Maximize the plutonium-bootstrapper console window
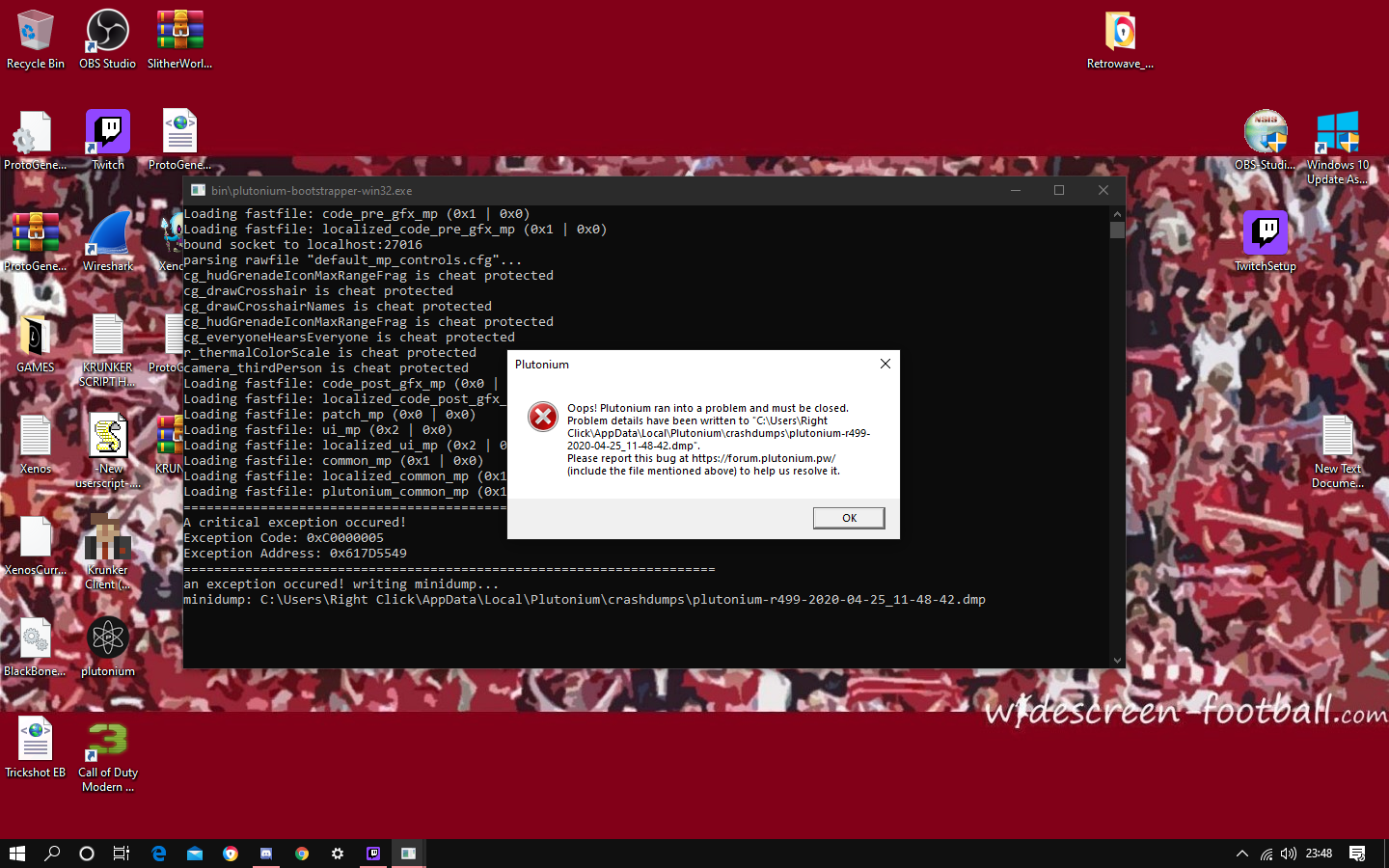 point(1059,190)
